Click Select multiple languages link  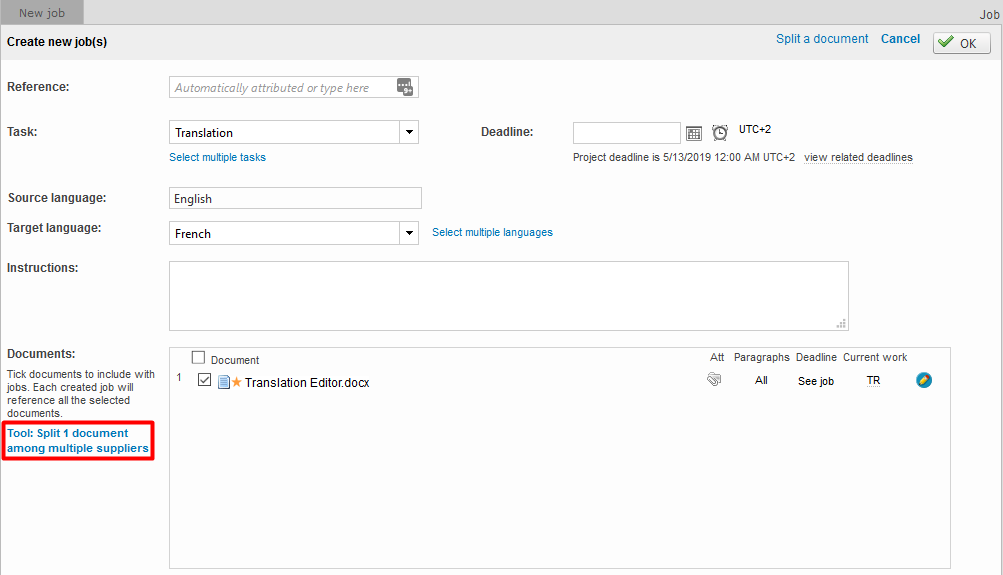492,232
